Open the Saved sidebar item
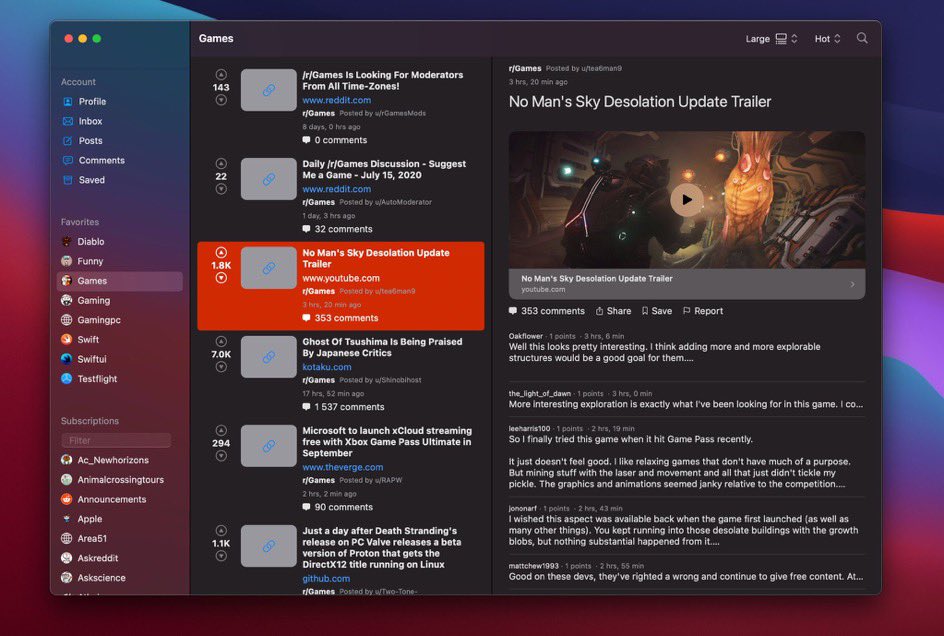944x636 pixels. coord(120,180)
